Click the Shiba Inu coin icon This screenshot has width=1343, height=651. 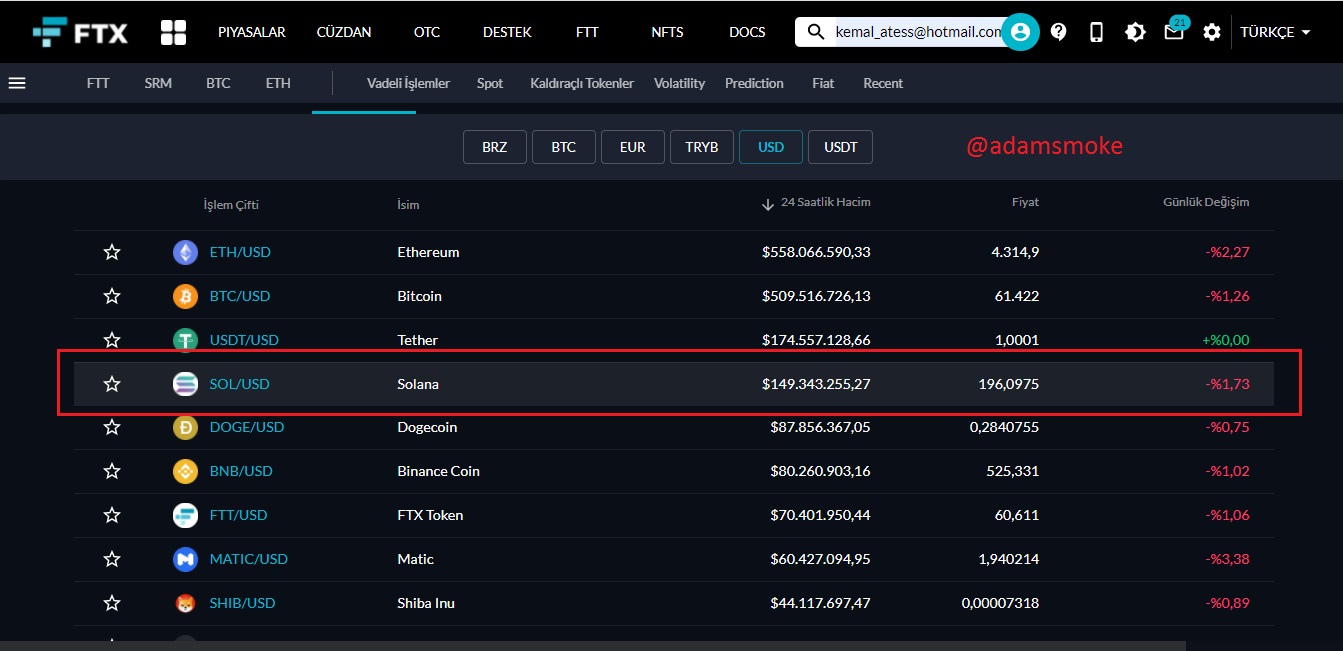(x=185, y=603)
